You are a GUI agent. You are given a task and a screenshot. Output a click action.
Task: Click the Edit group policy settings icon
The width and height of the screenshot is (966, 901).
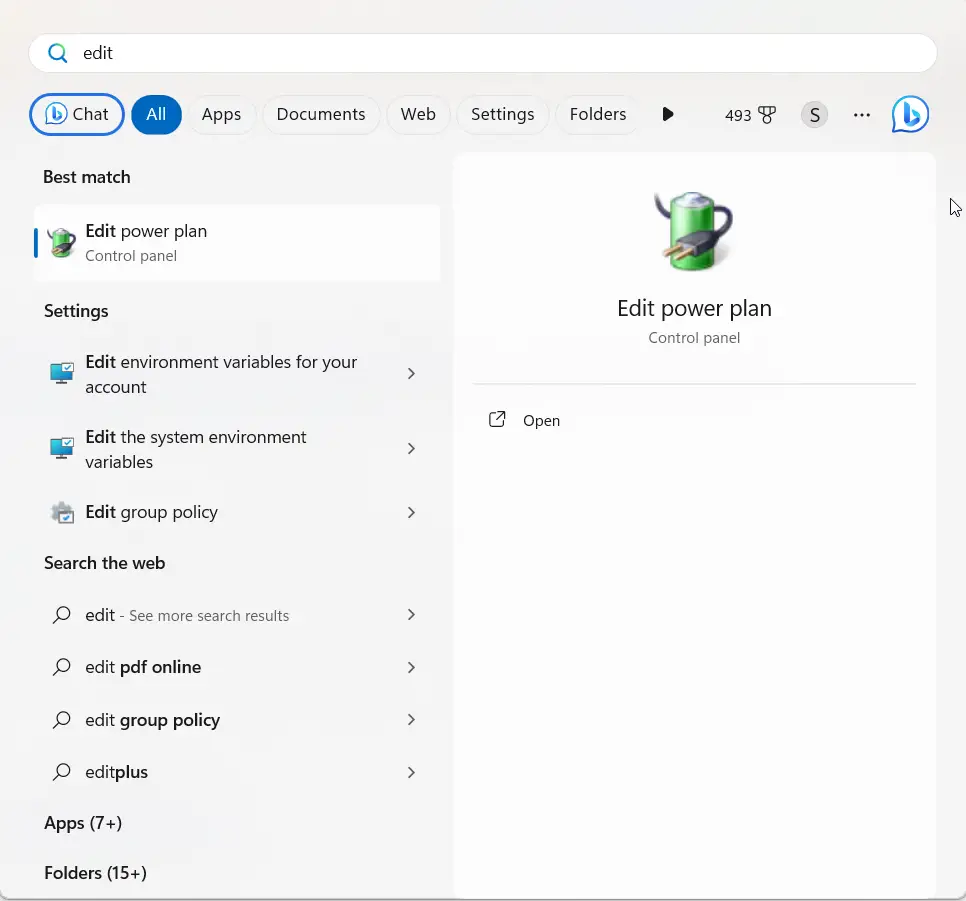pos(62,513)
